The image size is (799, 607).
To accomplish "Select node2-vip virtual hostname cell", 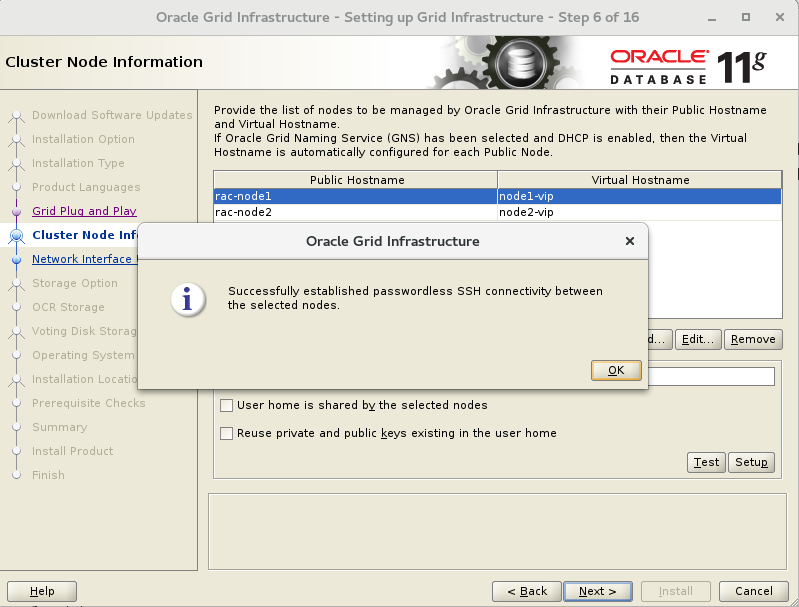I will tap(640, 212).
